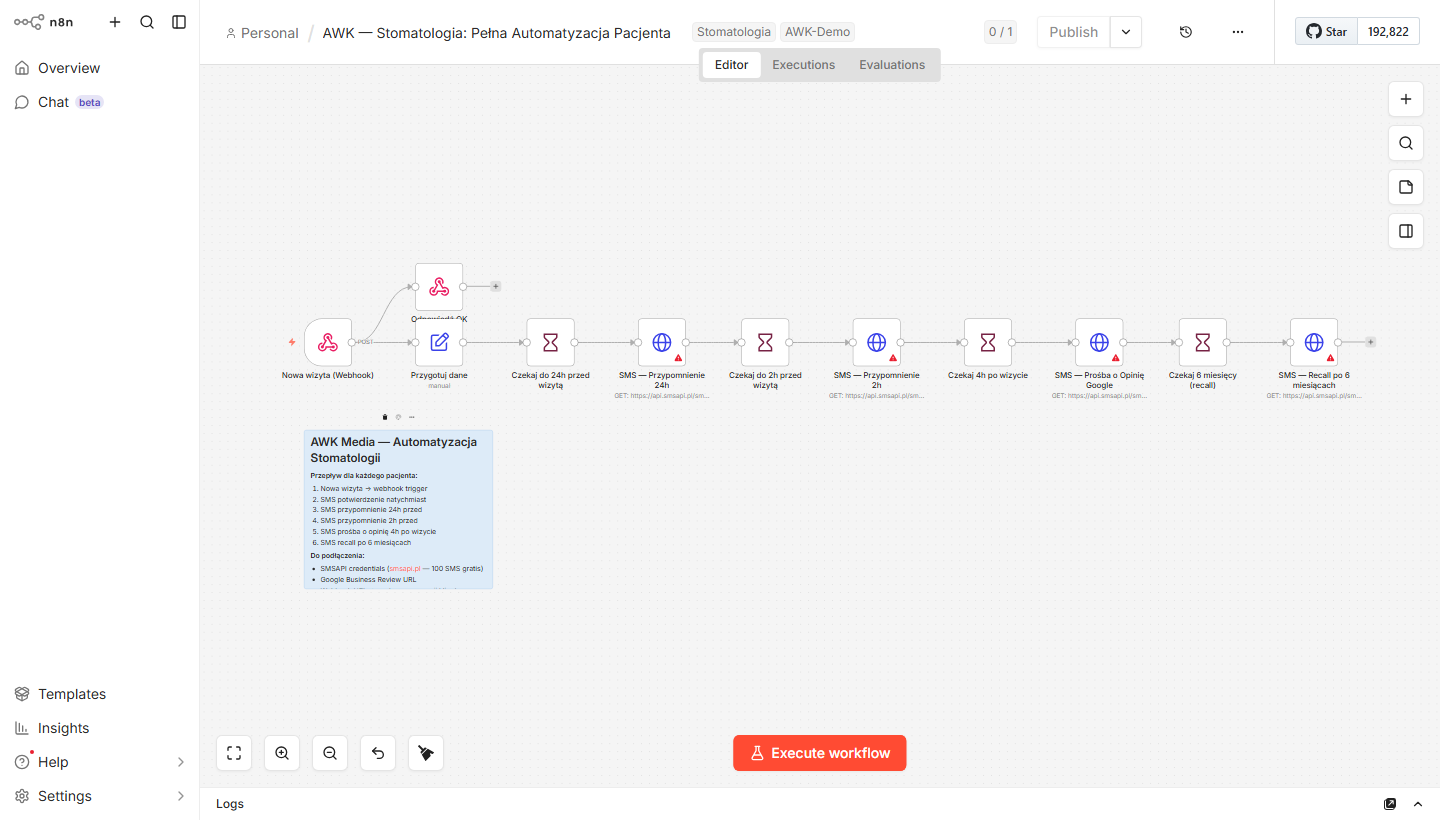The image size is (1440, 820).
Task: Collapse the left sidebar with the panel icon
Action: pyautogui.click(x=179, y=22)
